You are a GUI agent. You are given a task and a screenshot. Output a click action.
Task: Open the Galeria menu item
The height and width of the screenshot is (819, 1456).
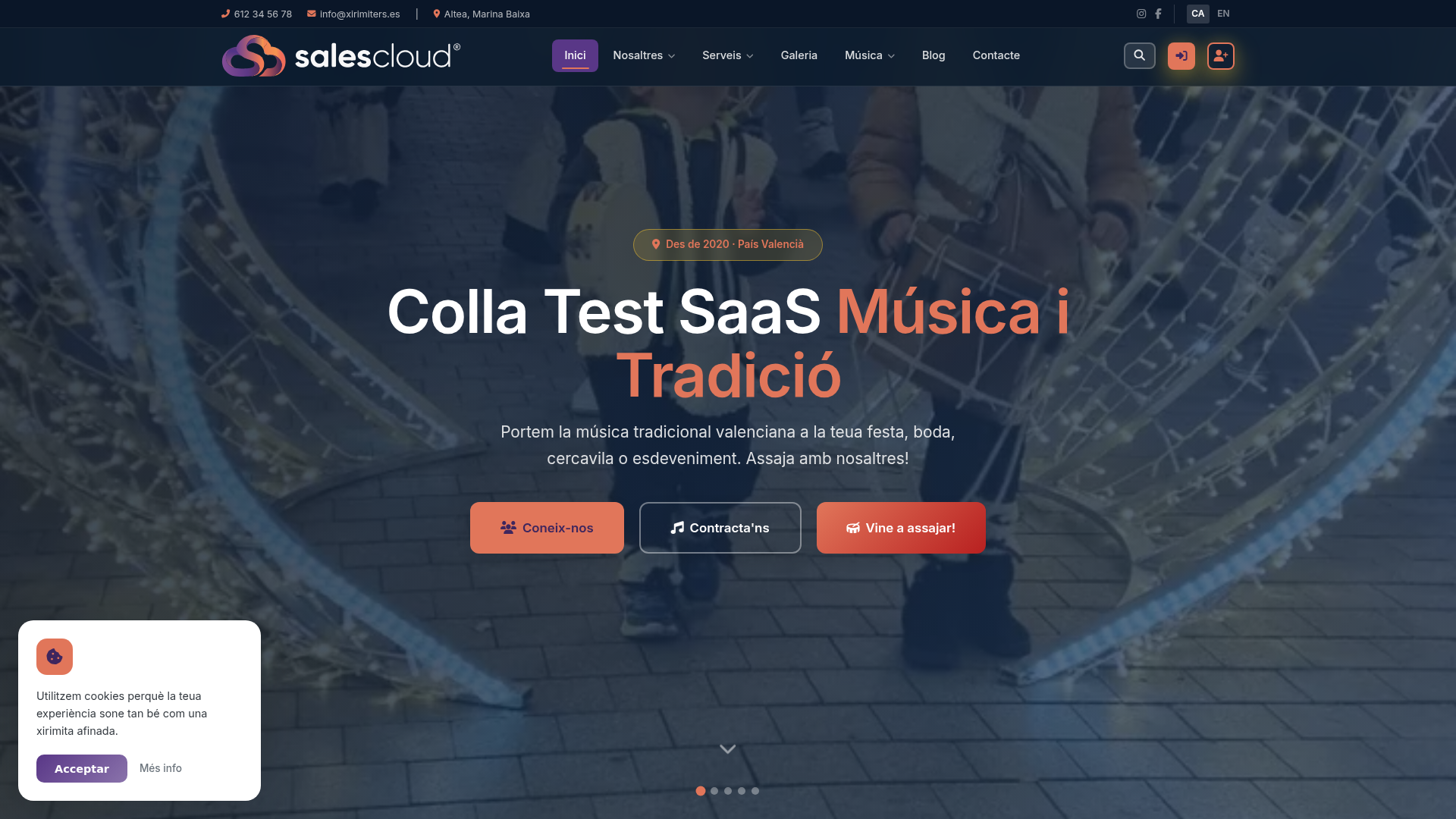799,55
